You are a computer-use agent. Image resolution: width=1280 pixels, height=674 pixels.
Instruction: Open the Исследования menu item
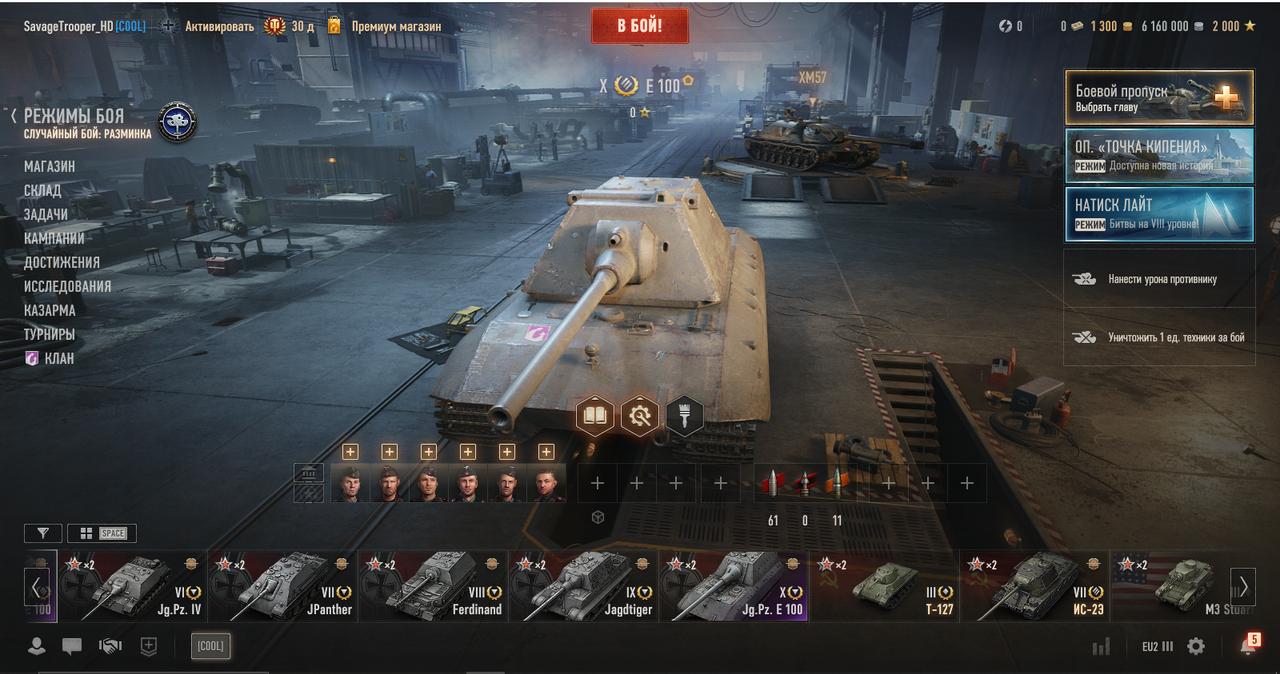[68, 286]
